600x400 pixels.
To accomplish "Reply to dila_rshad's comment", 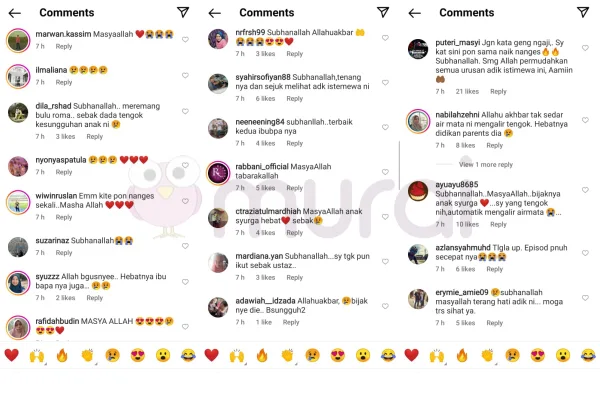I will point(95,136).
